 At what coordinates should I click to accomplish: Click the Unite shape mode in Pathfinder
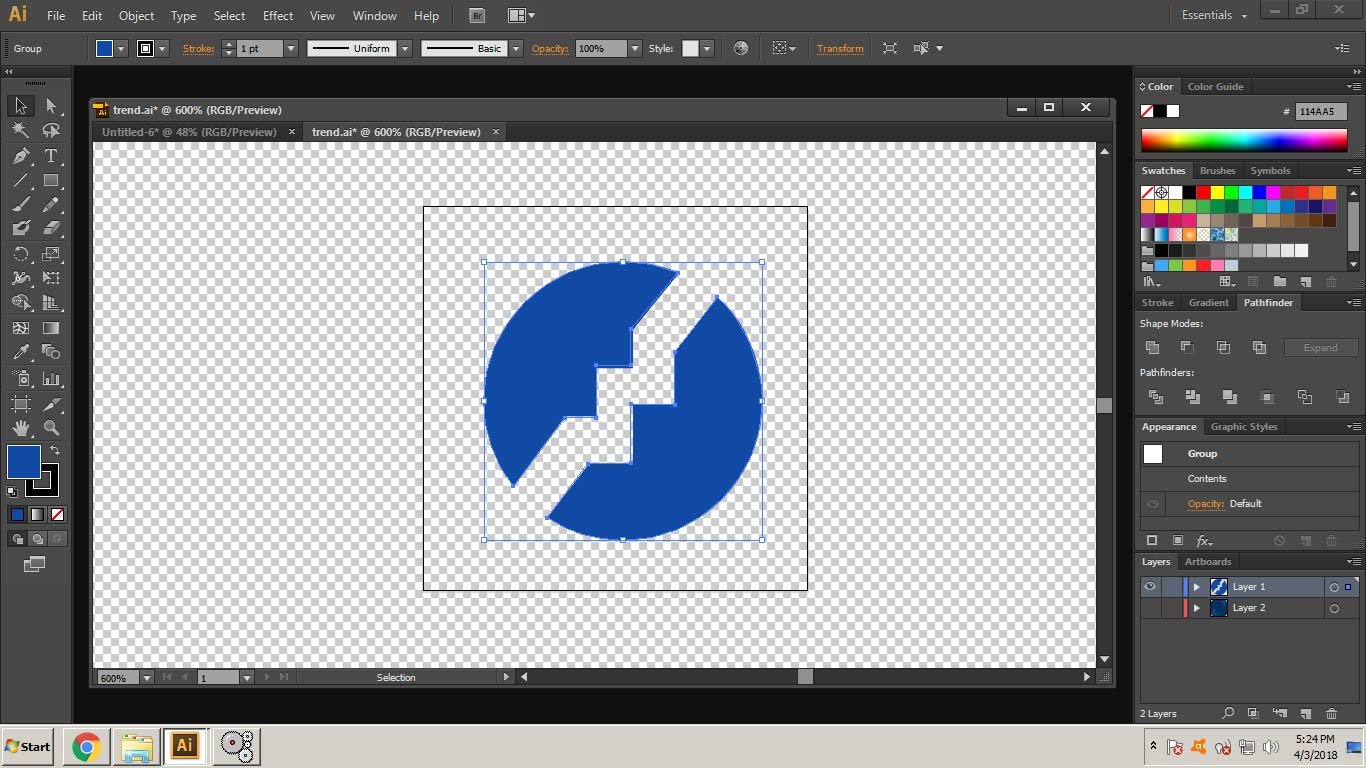tap(1152, 348)
